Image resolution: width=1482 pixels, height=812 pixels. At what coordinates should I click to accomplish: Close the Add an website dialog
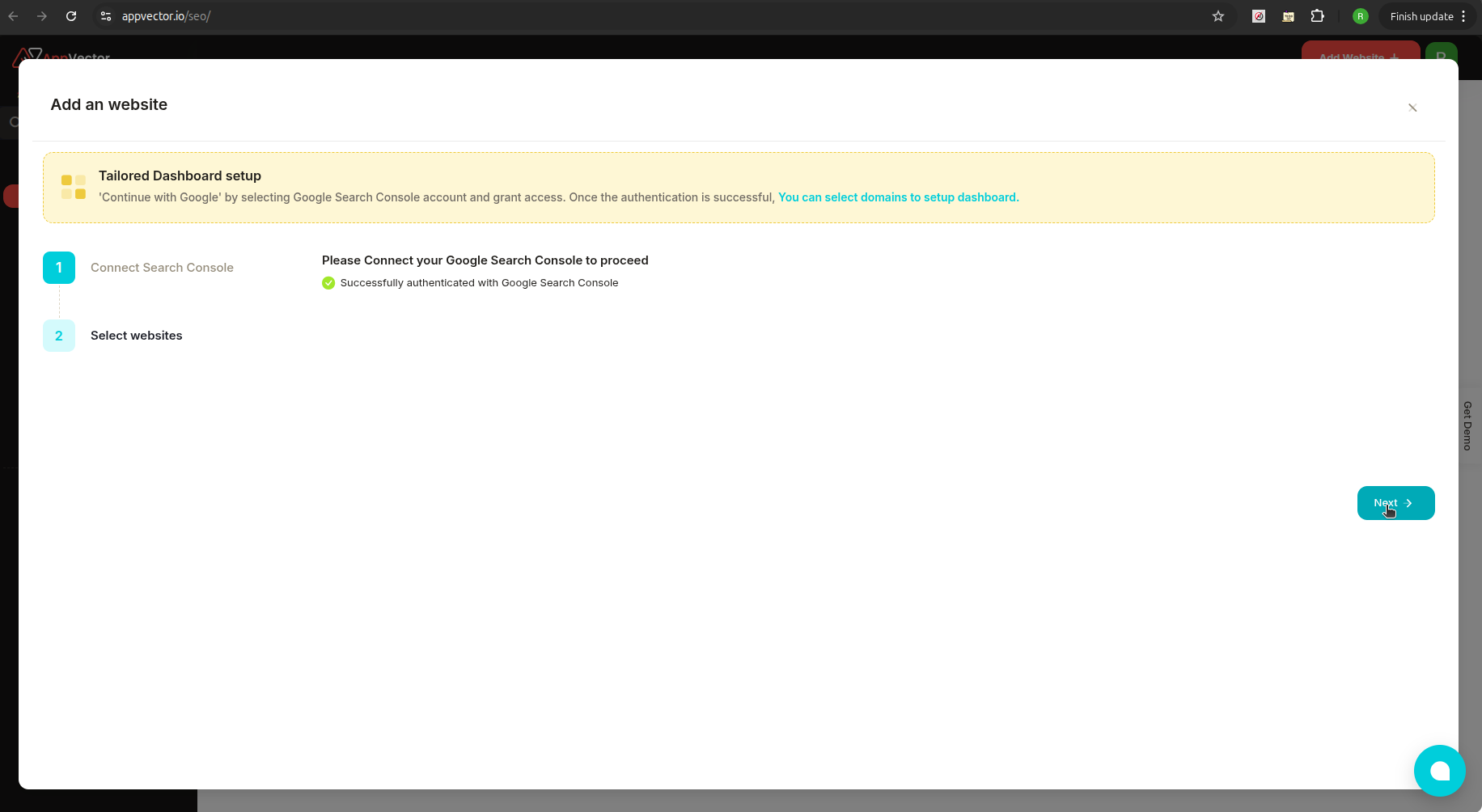pyautogui.click(x=1412, y=108)
